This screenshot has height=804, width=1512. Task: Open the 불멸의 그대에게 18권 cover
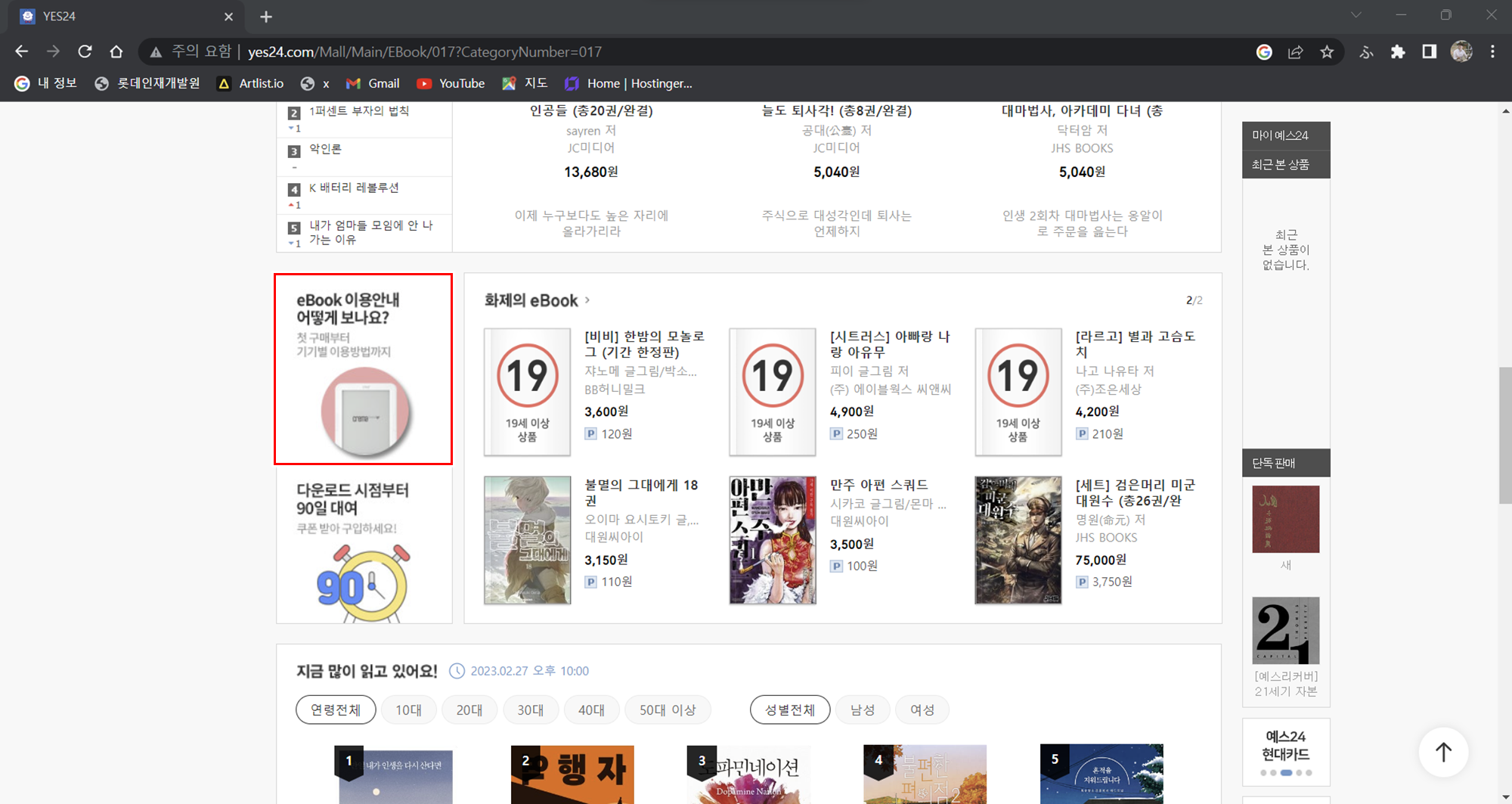coord(527,540)
